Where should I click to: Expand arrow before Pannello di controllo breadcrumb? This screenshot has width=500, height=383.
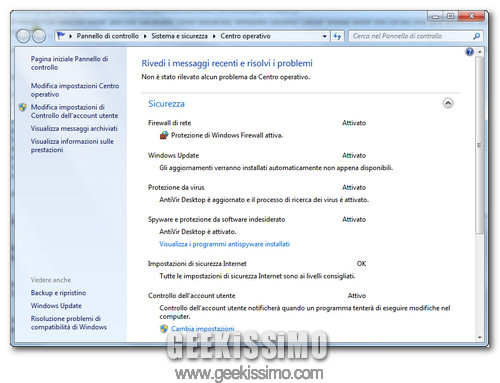(x=70, y=36)
